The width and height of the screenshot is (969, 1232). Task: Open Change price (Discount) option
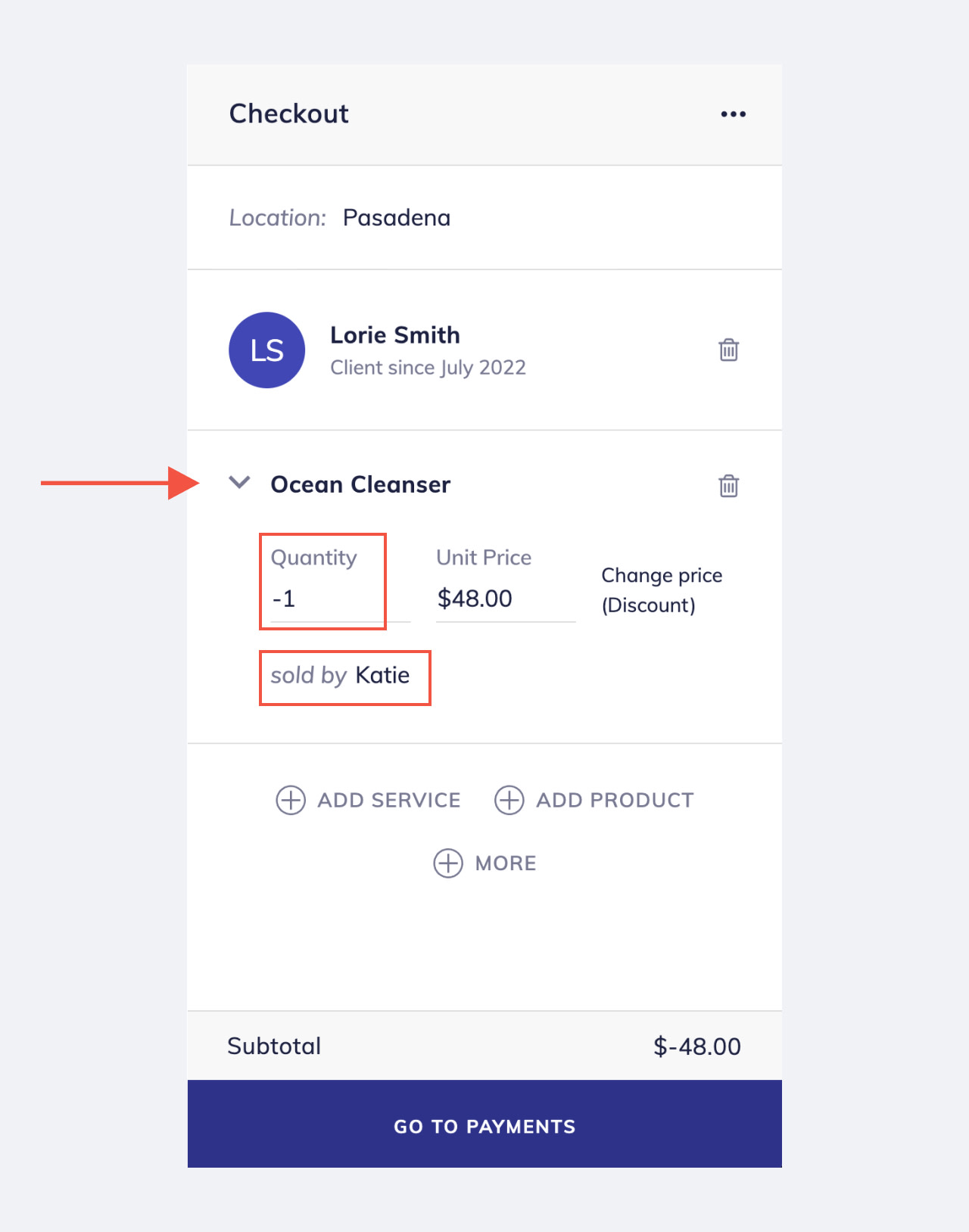pyautogui.click(x=662, y=590)
